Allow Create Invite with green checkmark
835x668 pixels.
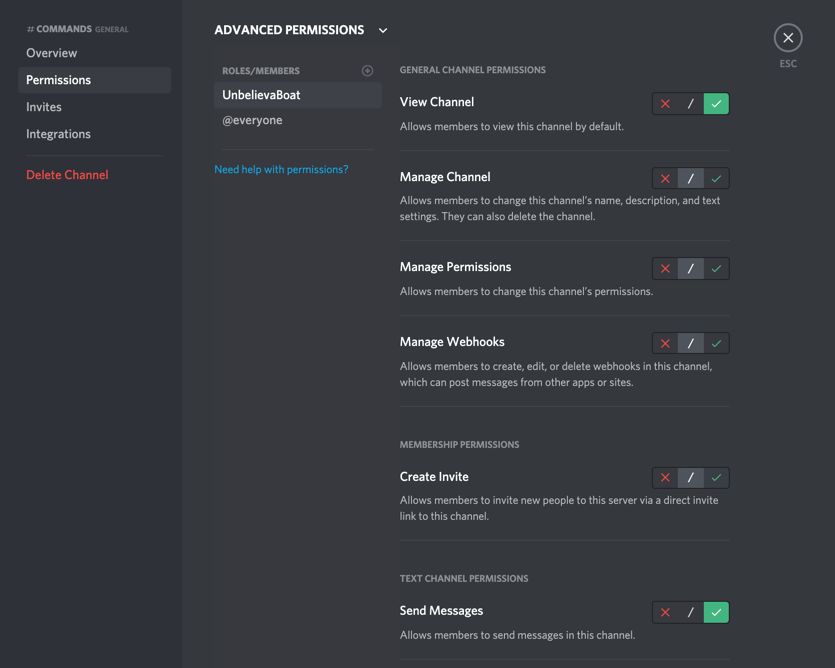[716, 478]
